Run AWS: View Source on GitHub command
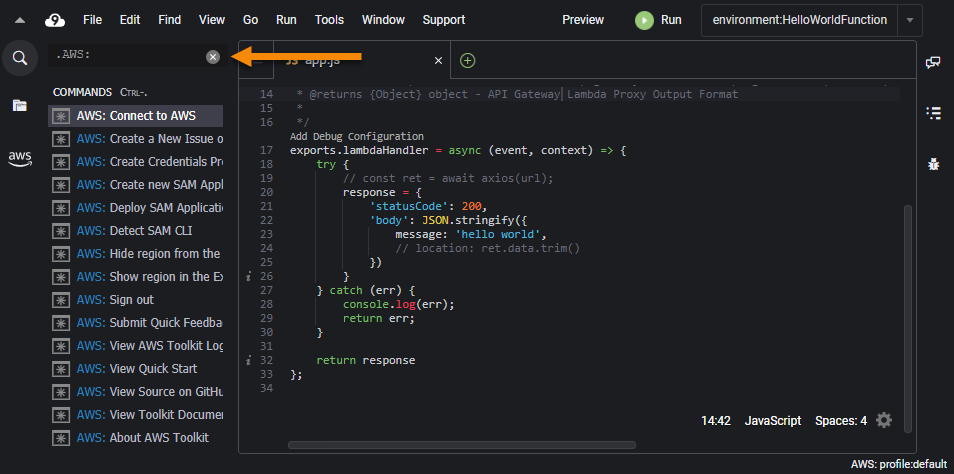The height and width of the screenshot is (474, 954). coord(136,392)
